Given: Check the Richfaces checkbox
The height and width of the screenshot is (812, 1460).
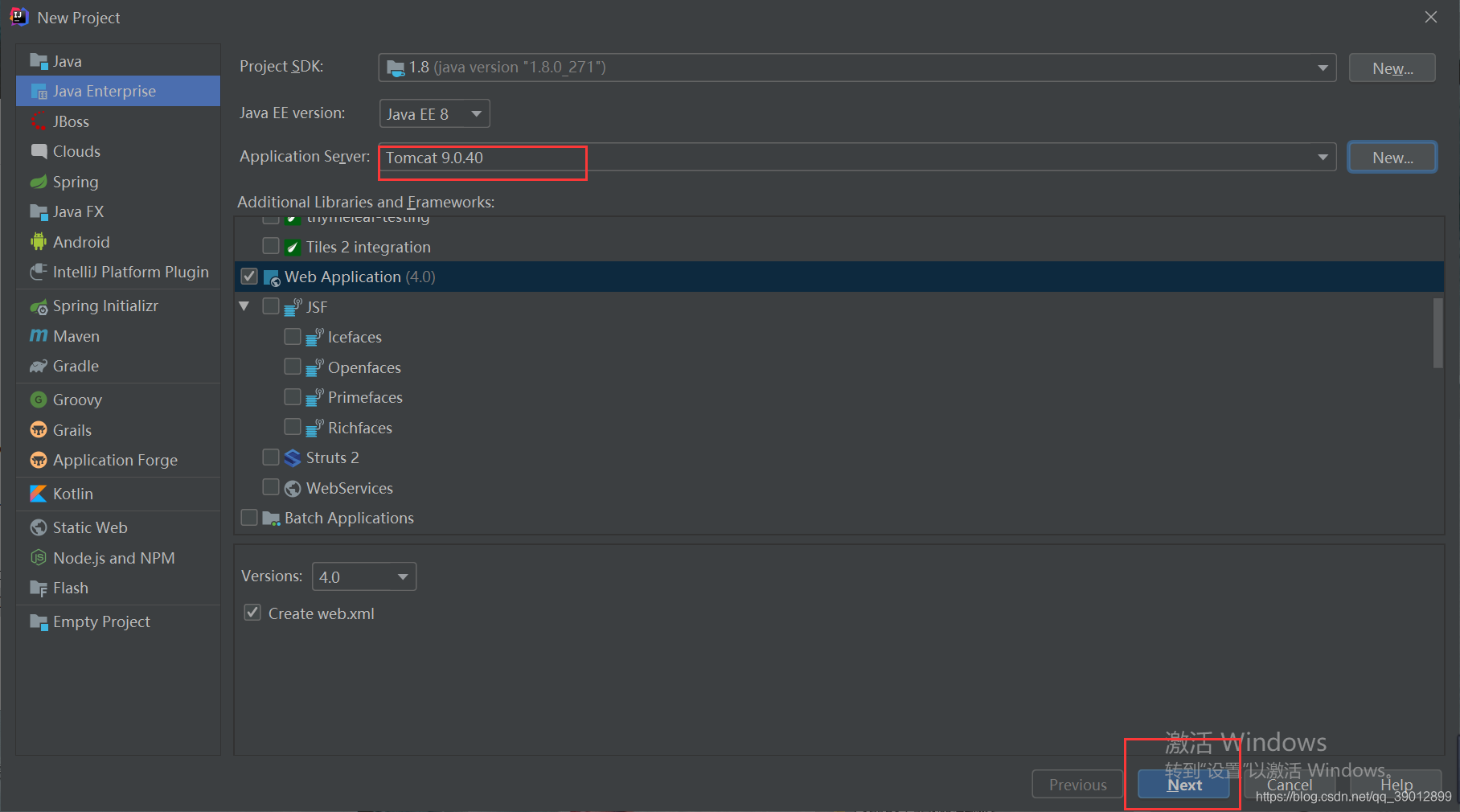Looking at the screenshot, I should (x=293, y=427).
